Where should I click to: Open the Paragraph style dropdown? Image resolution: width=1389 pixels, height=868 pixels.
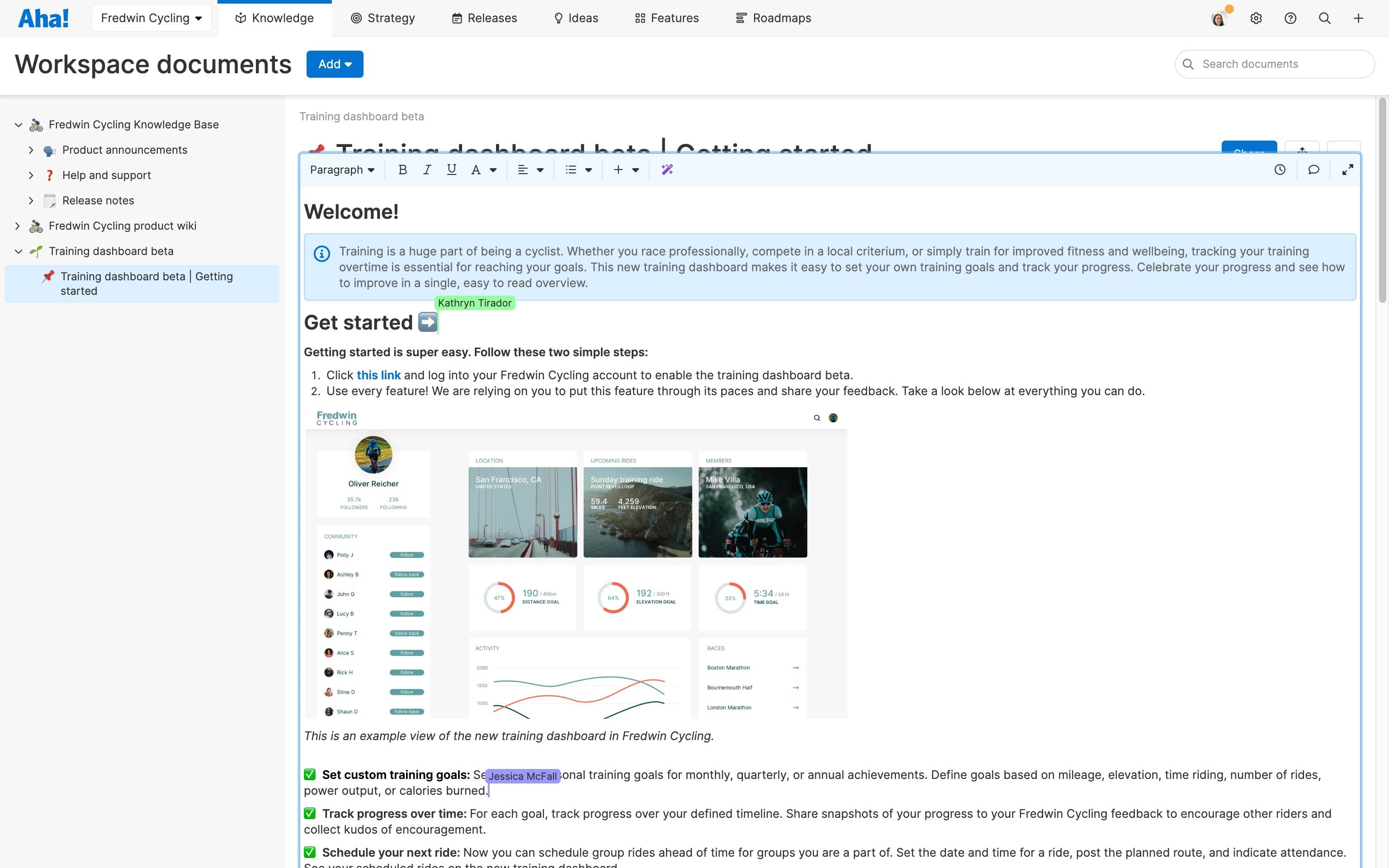(x=343, y=170)
